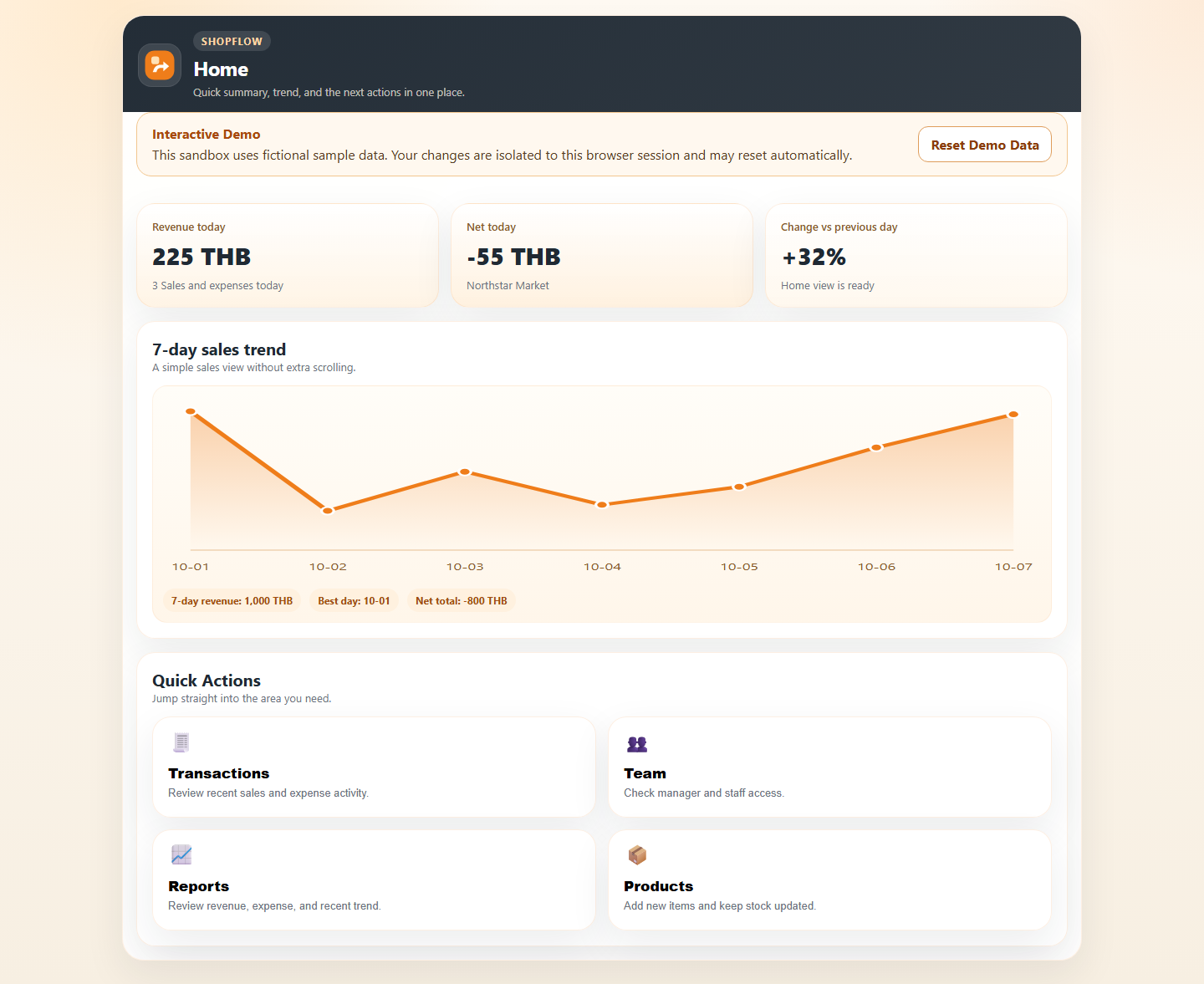Select the 10-05 data point on chart
The height and width of the screenshot is (984, 1204).
[x=739, y=487]
